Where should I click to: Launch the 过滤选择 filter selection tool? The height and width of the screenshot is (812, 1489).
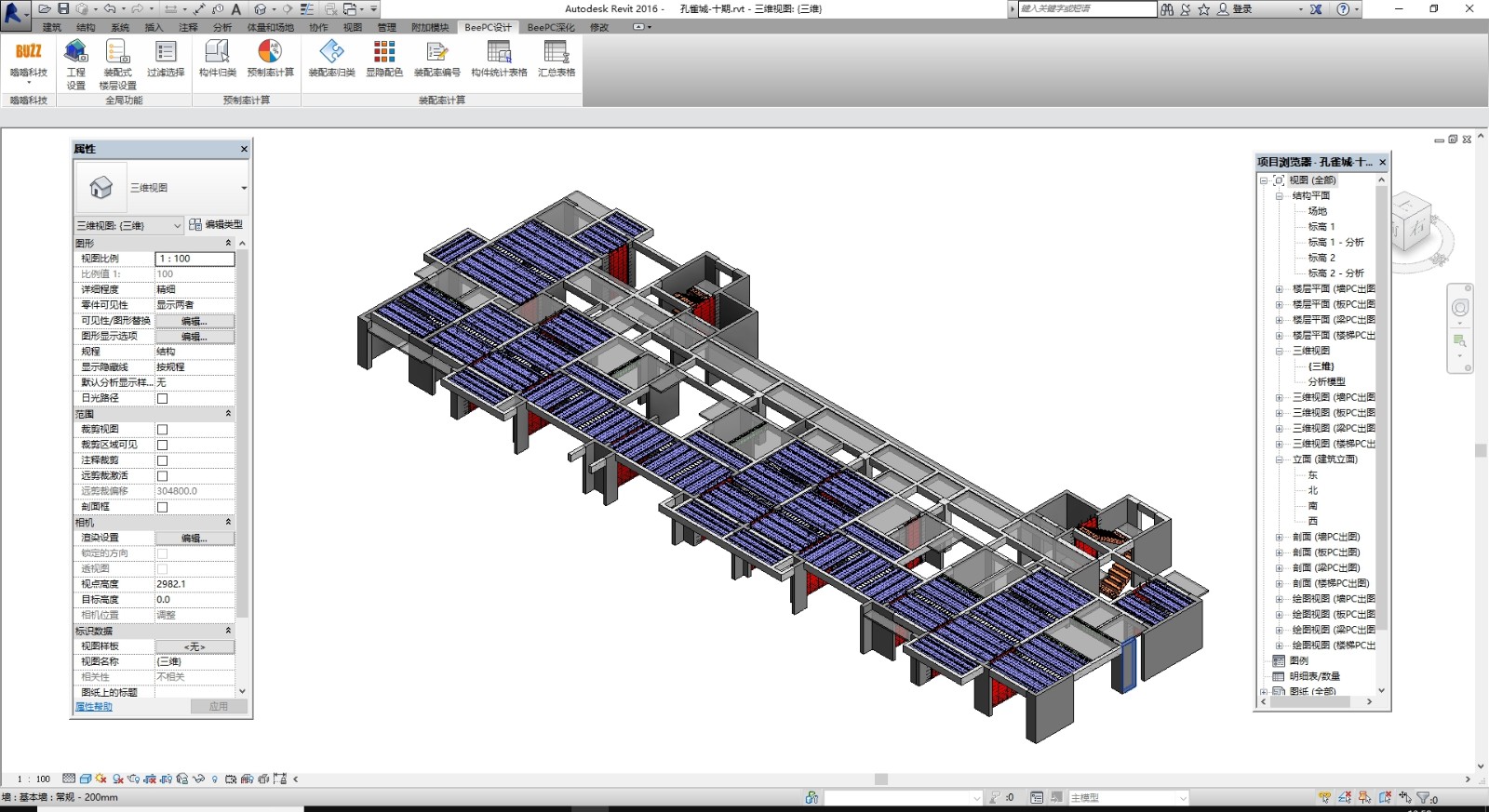(x=166, y=59)
